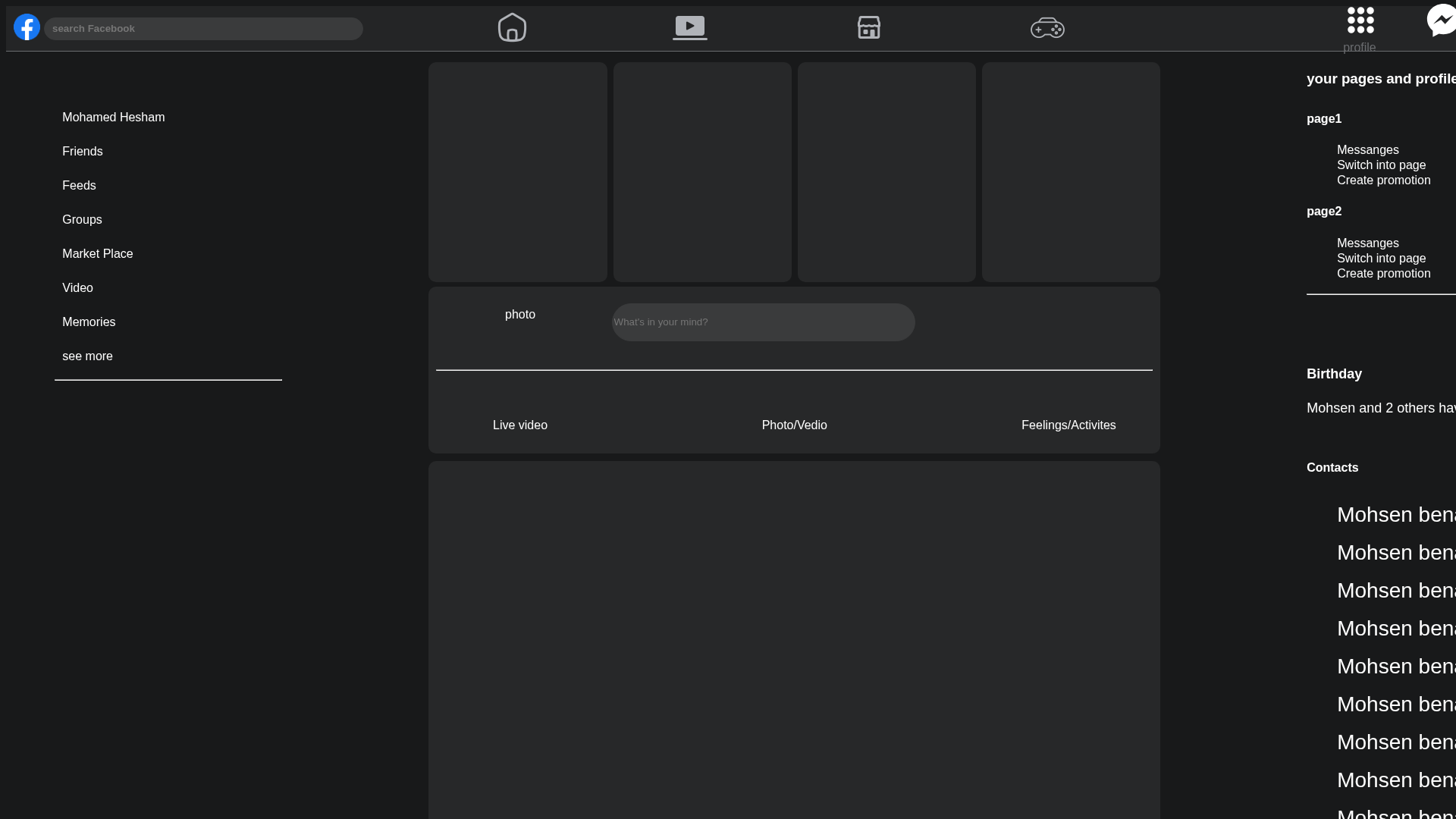Open Messanges under page2
Image resolution: width=1456 pixels, height=819 pixels.
click(x=1367, y=243)
